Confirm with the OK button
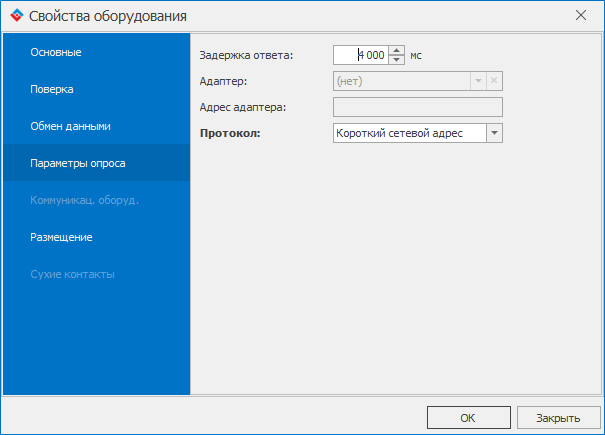This screenshot has height=435, width=605. (469, 418)
